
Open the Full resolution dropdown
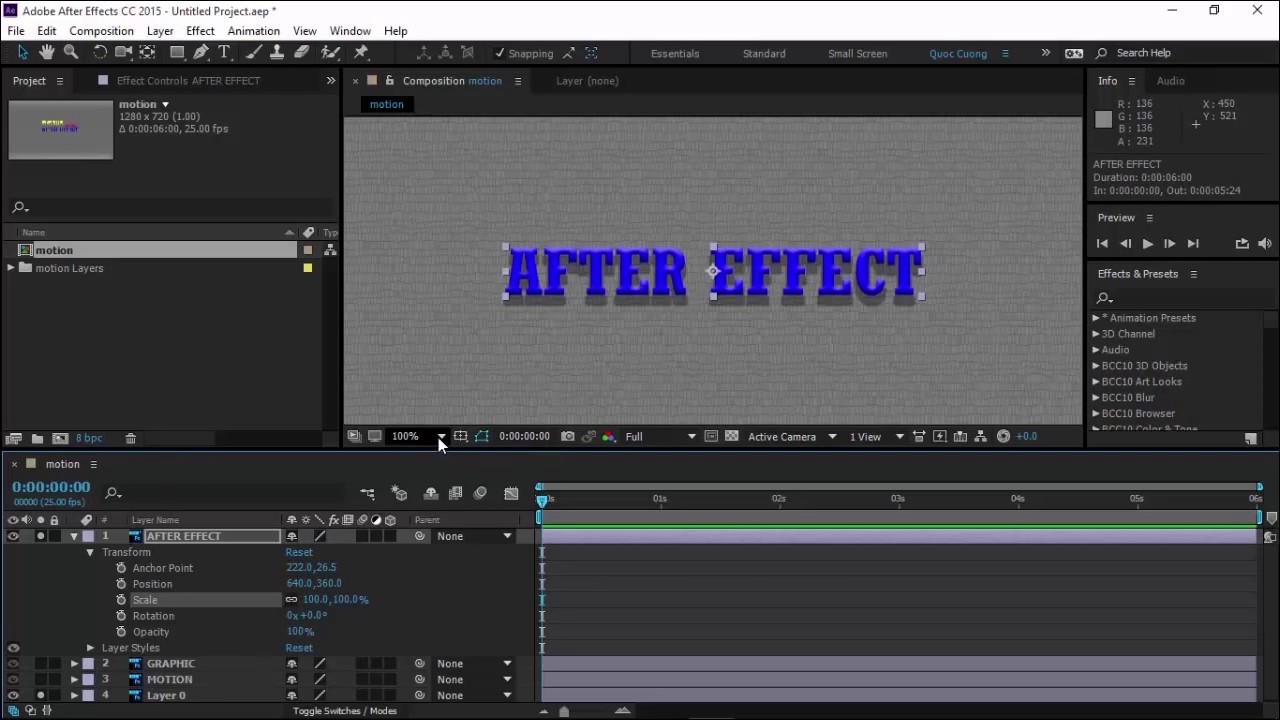tap(660, 437)
